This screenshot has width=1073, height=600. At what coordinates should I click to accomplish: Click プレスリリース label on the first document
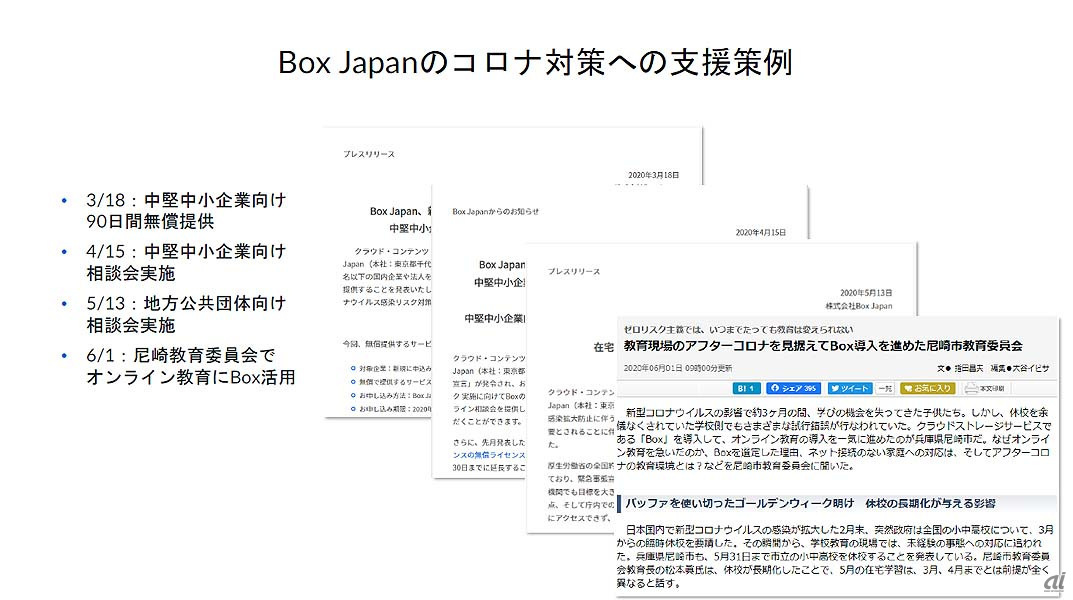tap(369, 154)
